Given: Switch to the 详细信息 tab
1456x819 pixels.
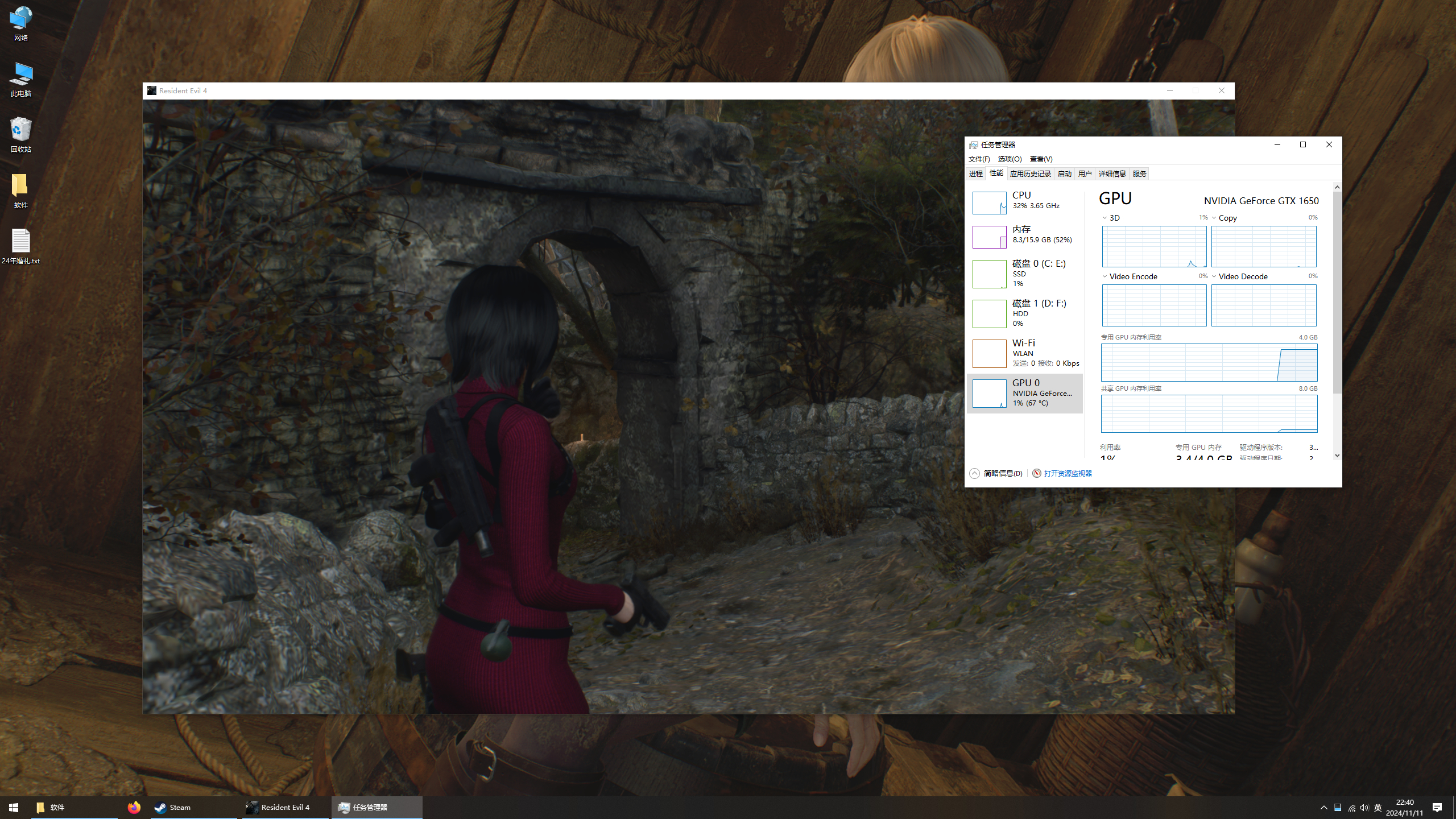Looking at the screenshot, I should (x=1112, y=174).
